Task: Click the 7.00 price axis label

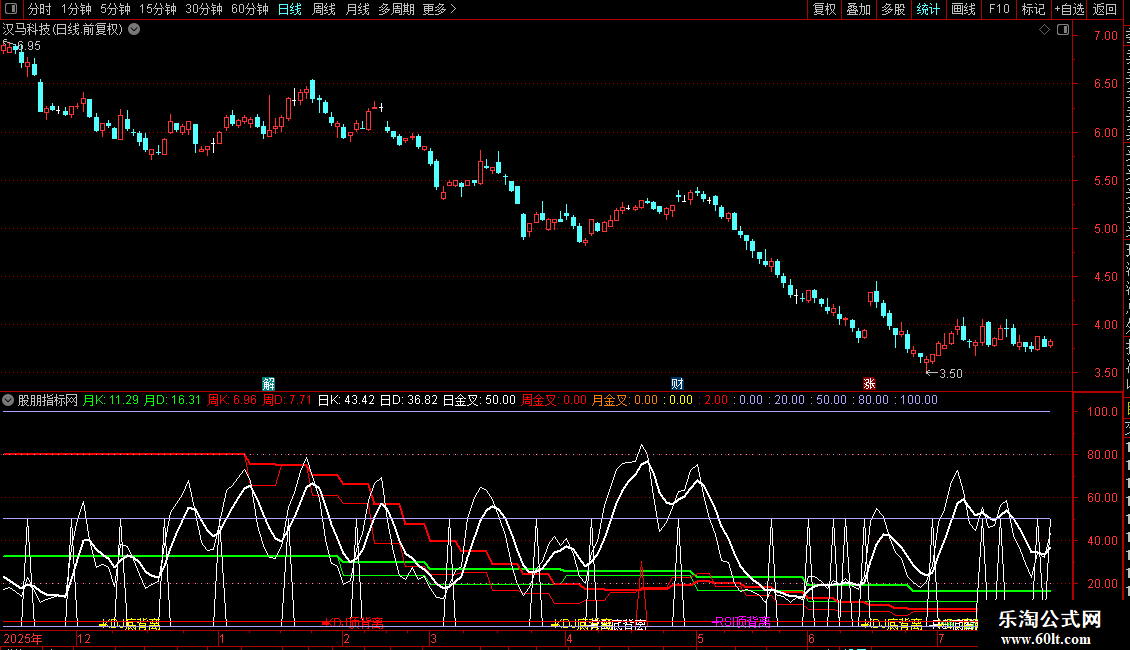Action: tap(1105, 36)
